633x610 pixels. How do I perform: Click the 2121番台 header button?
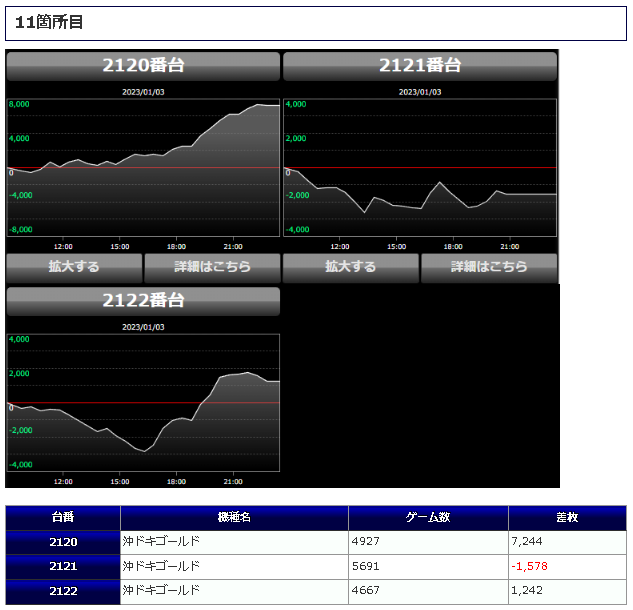coord(420,66)
